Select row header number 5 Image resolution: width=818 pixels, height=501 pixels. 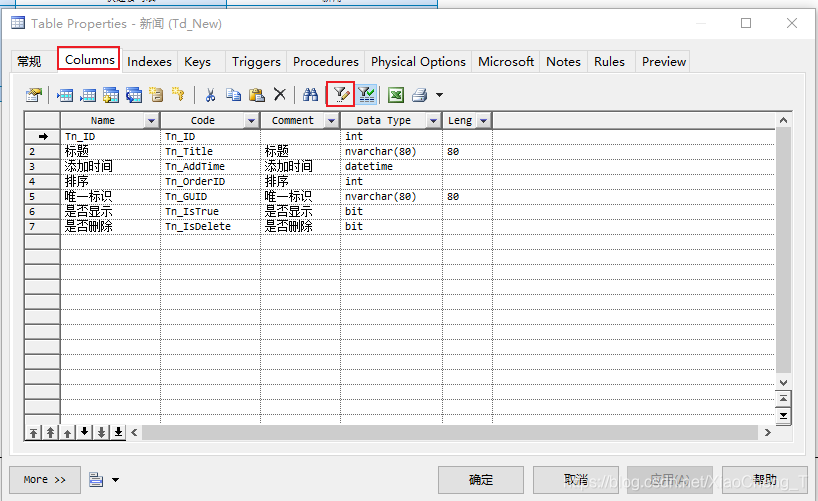click(x=42, y=197)
